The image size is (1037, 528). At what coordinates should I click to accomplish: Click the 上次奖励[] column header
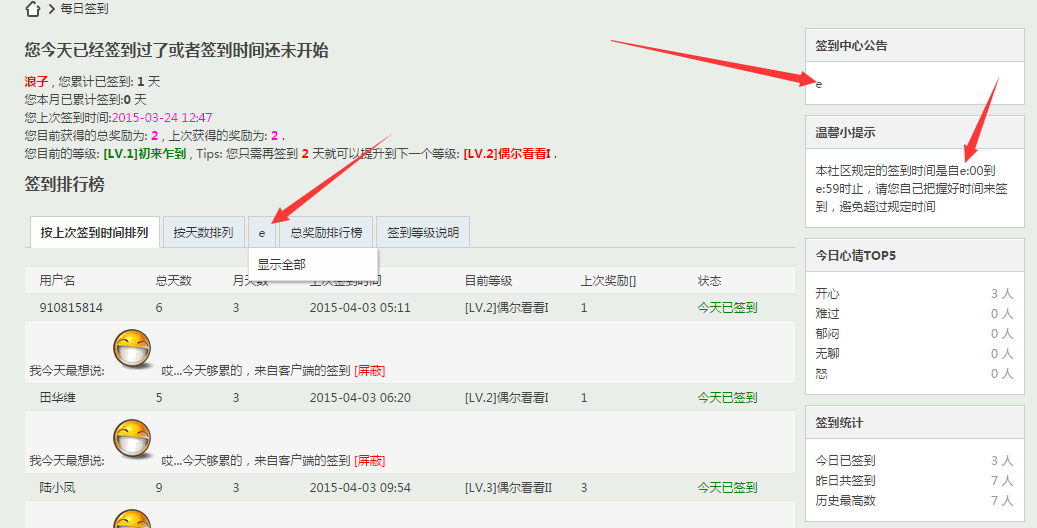tap(608, 281)
